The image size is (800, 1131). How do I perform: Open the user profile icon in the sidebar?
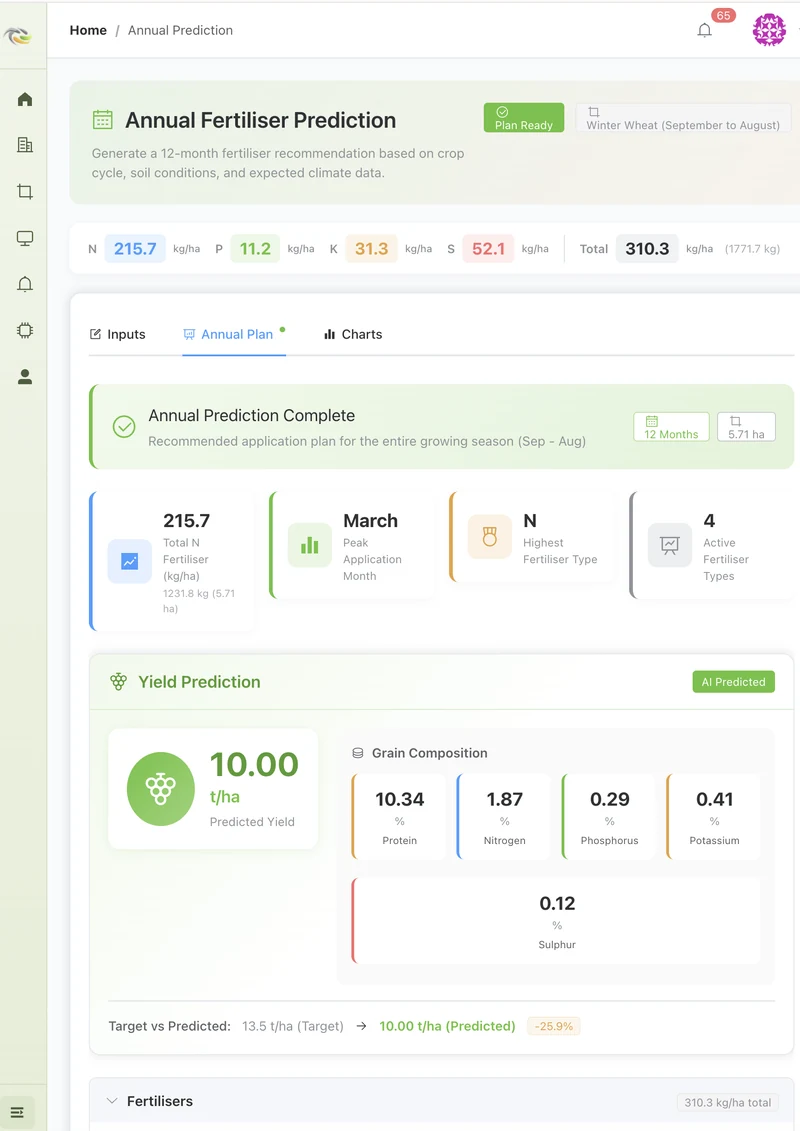click(25, 377)
